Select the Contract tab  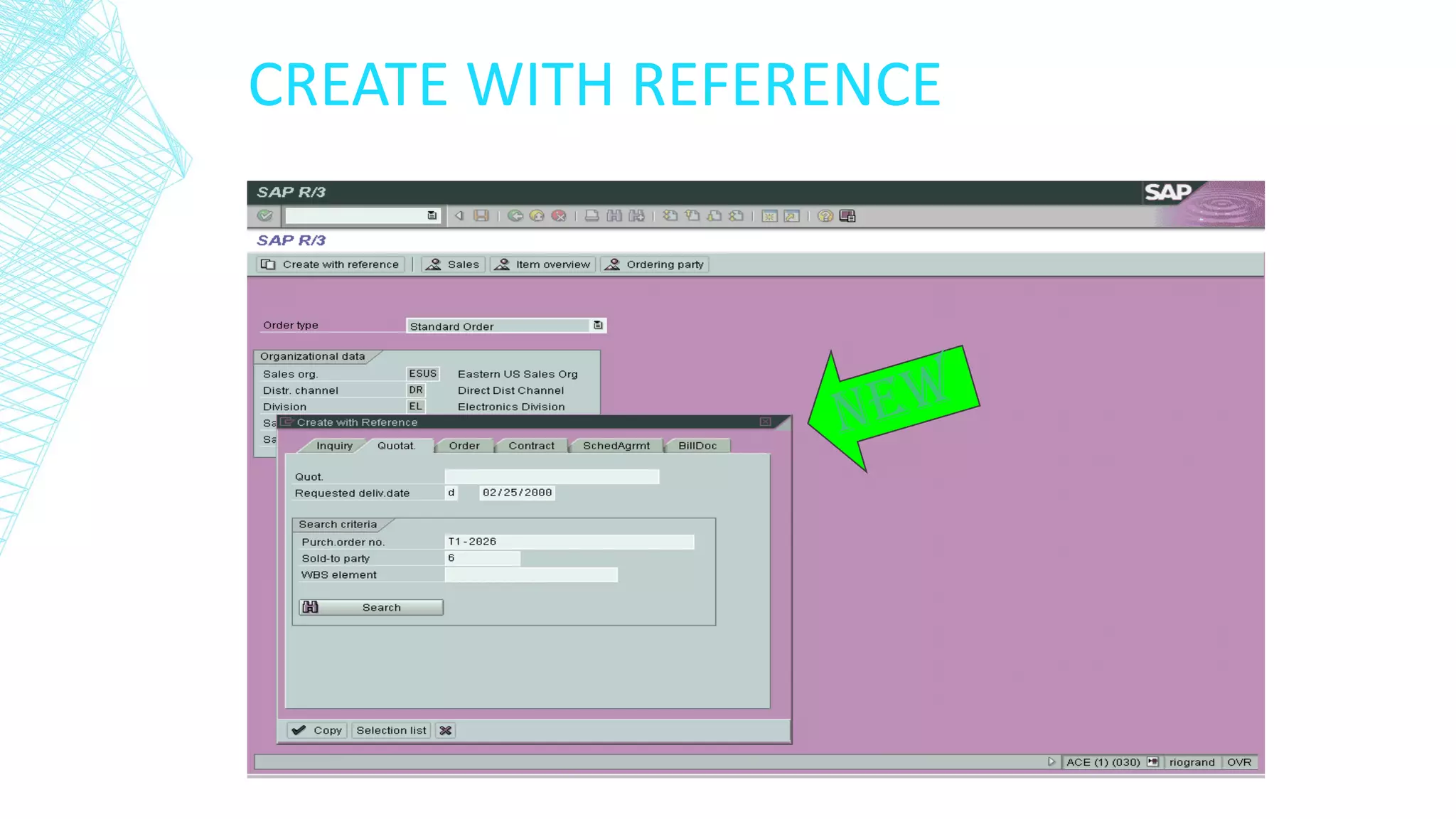click(531, 446)
